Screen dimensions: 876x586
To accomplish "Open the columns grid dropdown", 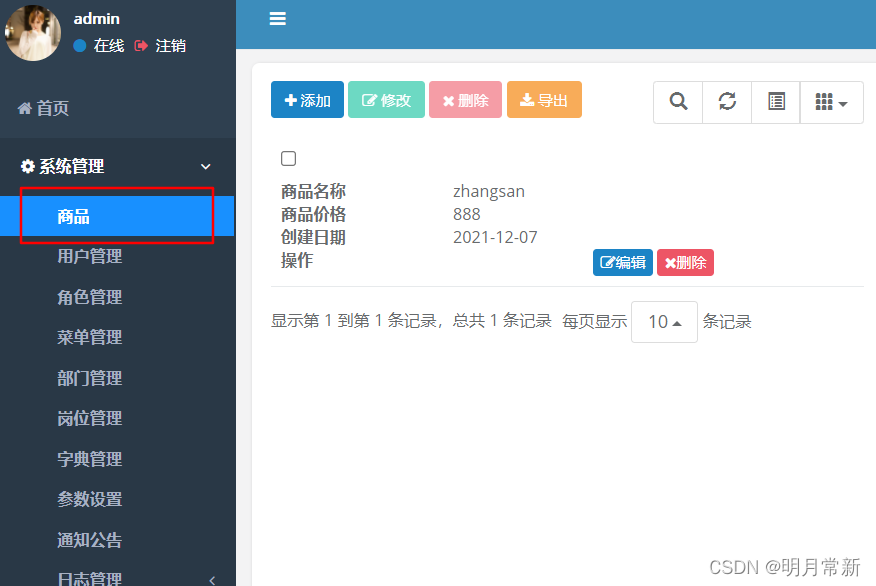I will (831, 102).
